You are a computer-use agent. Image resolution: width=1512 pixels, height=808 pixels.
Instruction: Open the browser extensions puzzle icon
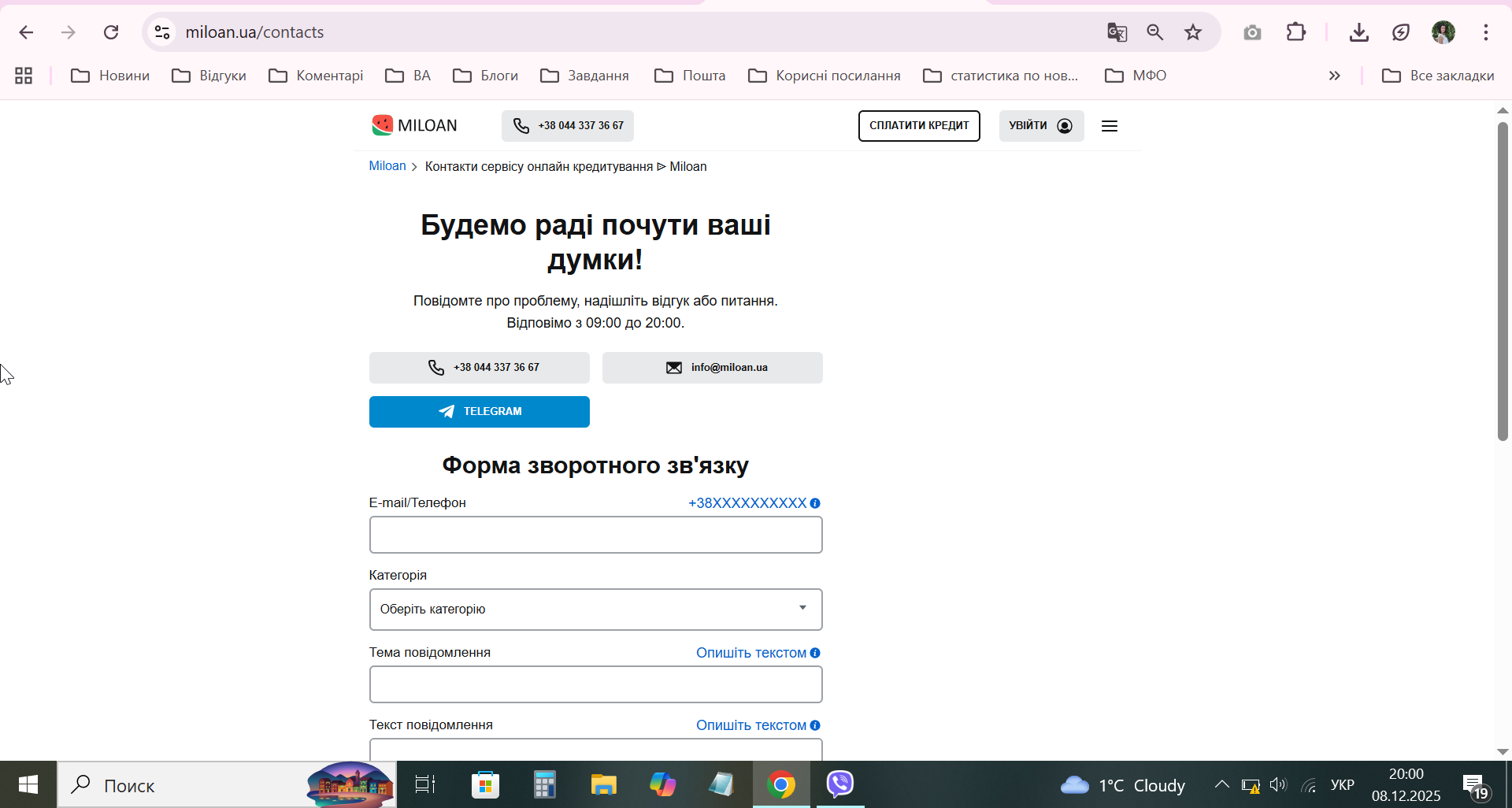pos(1296,32)
